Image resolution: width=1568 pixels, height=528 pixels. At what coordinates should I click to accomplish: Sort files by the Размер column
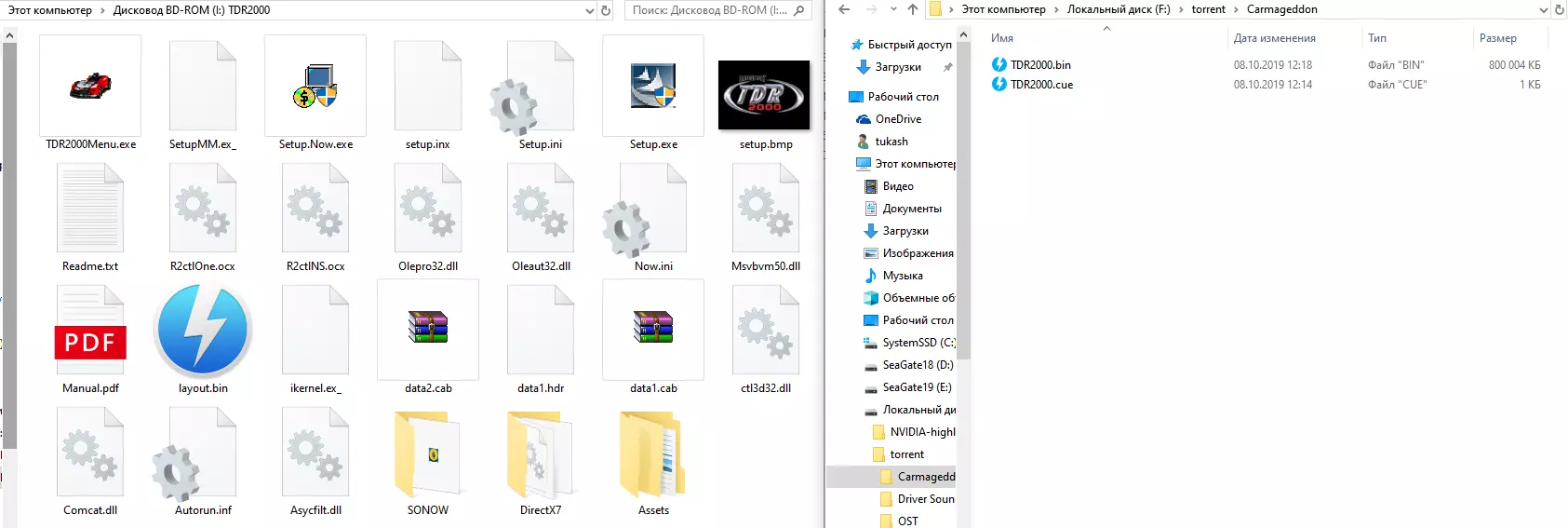pyautogui.click(x=1498, y=38)
